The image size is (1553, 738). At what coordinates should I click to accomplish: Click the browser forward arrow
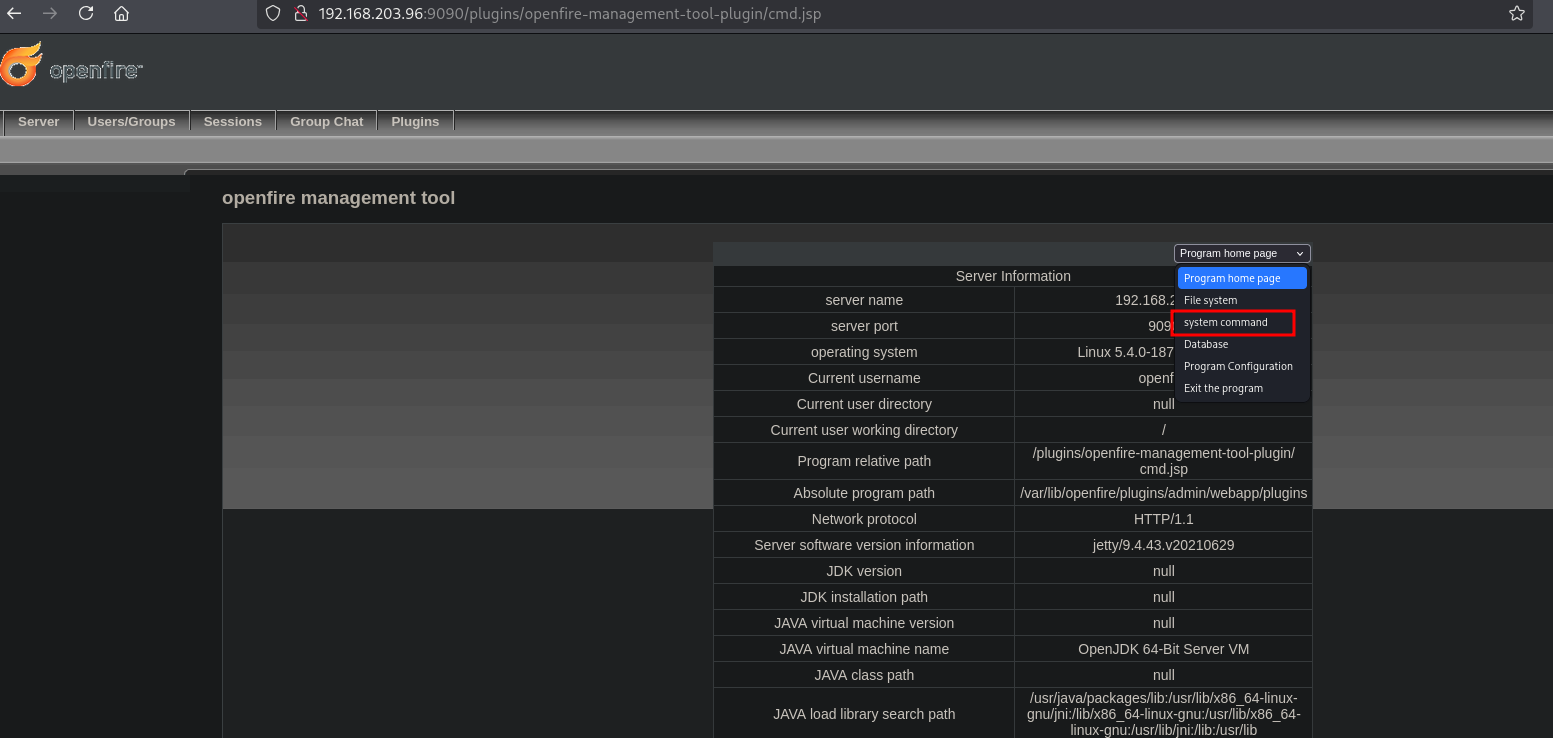50,14
